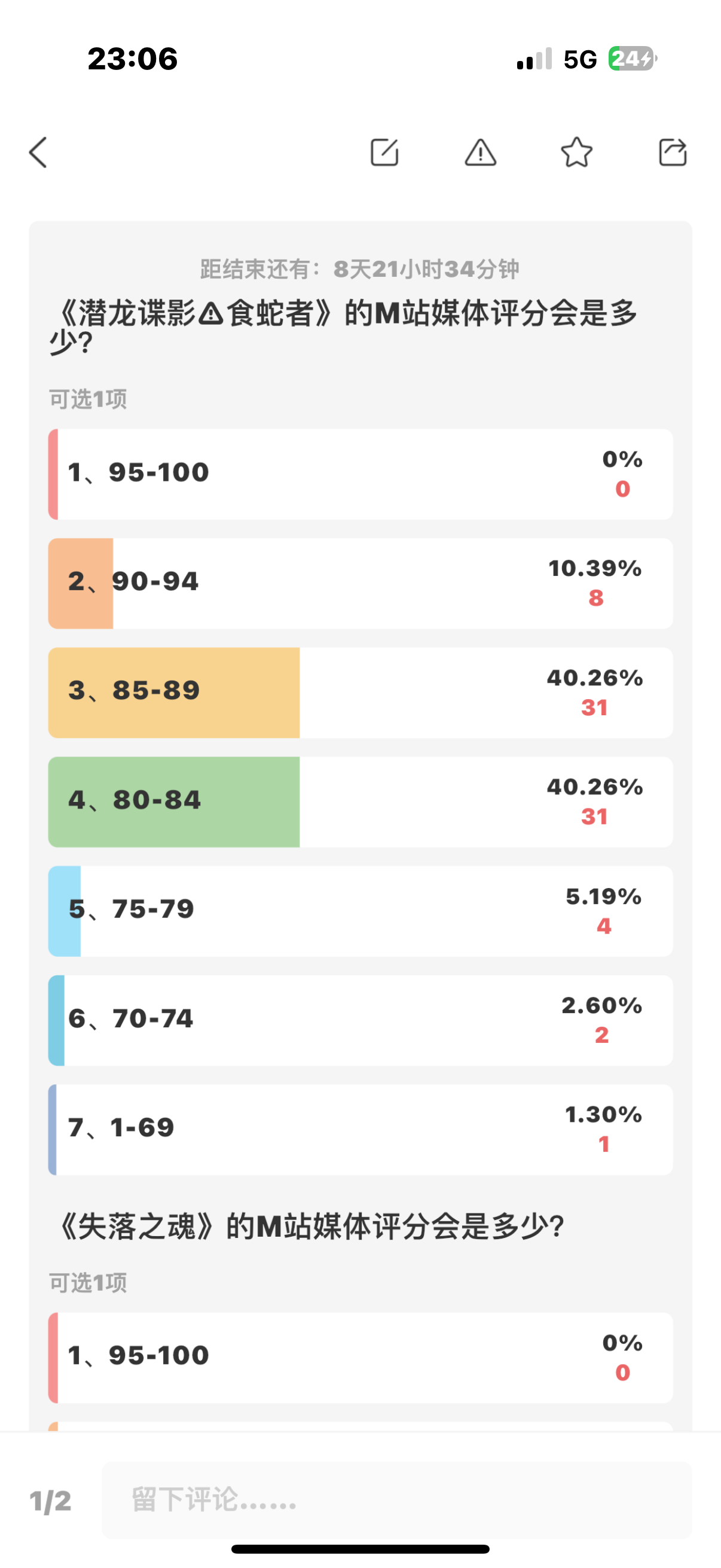Vote for the 1-69 score range
721x1568 pixels.
[360, 1129]
